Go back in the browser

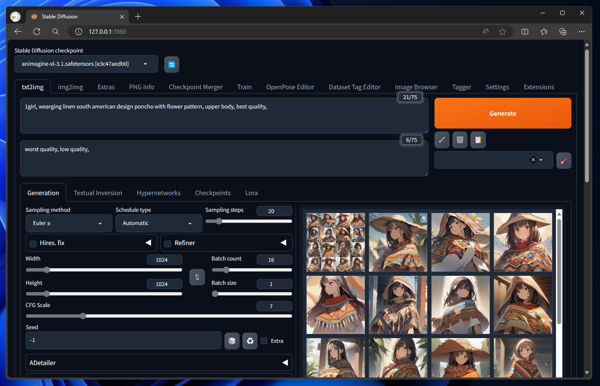[x=18, y=32]
